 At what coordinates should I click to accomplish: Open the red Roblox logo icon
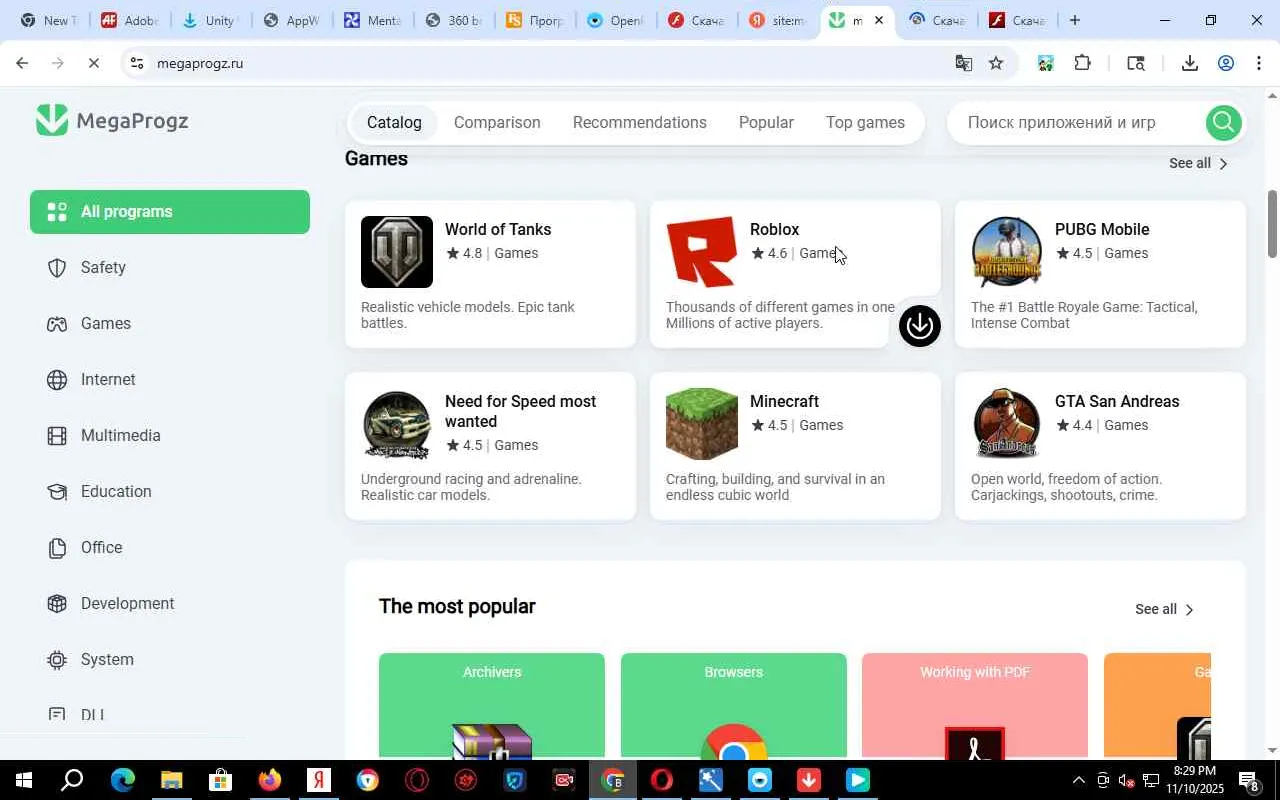coord(702,252)
